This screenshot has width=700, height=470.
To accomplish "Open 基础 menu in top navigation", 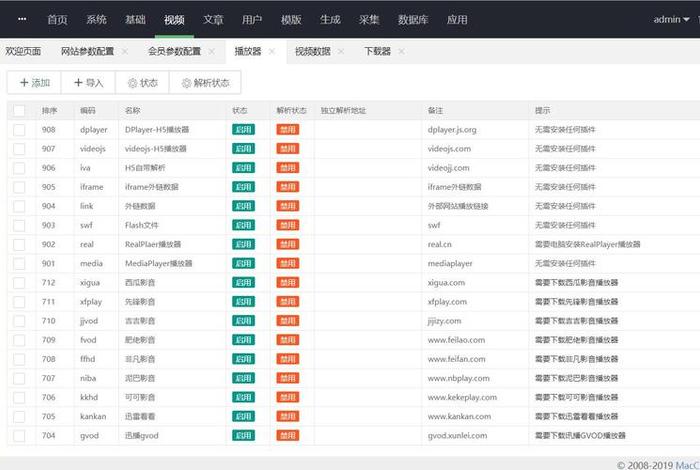I will coord(135,20).
